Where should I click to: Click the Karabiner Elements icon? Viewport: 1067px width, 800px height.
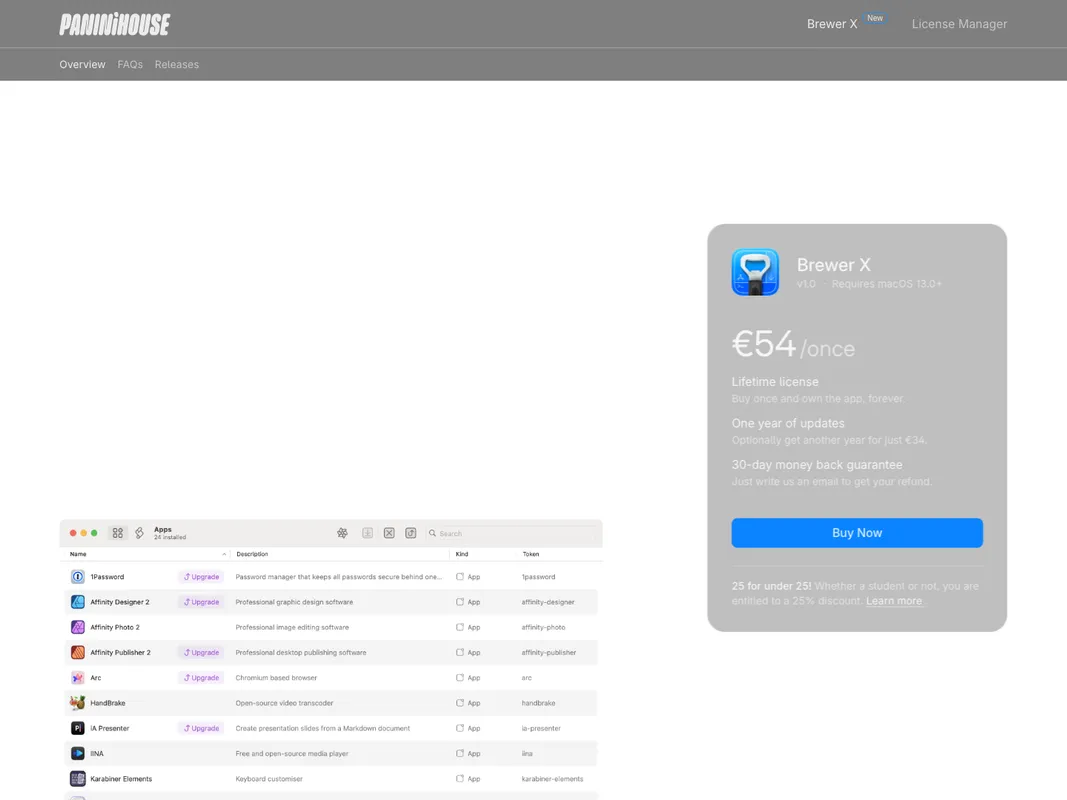coord(78,778)
